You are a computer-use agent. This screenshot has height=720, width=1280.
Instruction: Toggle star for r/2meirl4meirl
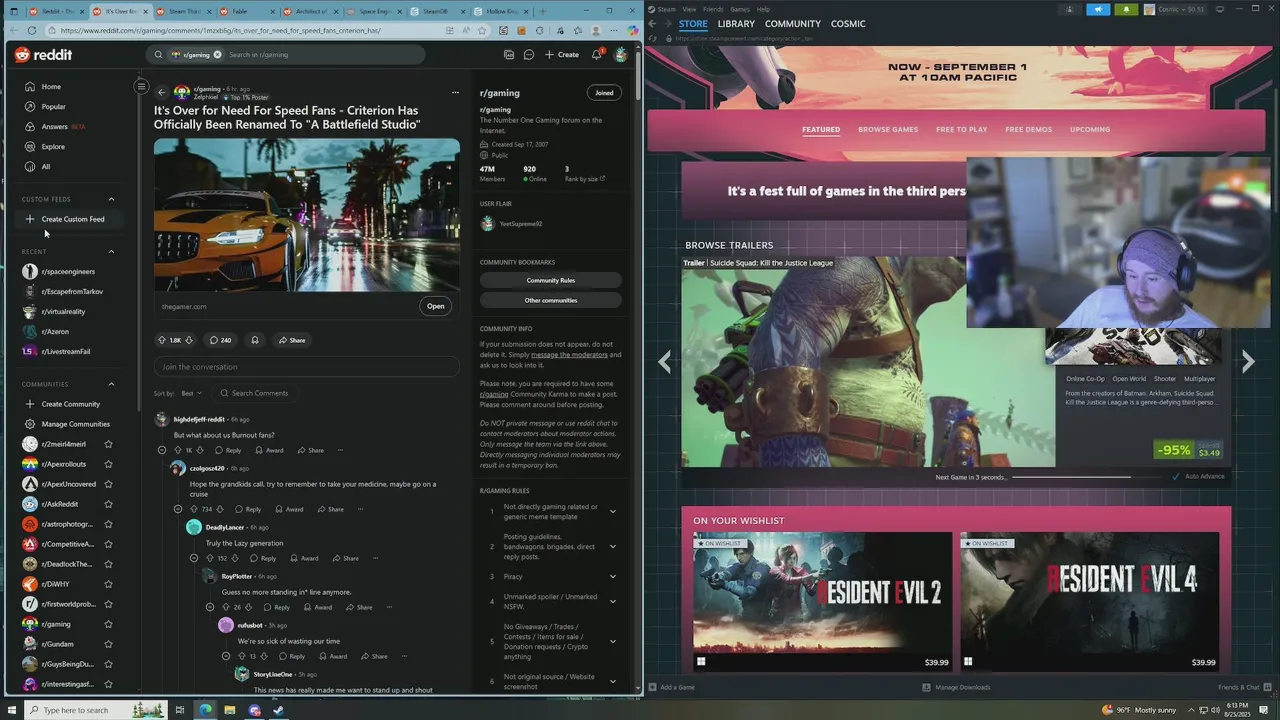108,444
